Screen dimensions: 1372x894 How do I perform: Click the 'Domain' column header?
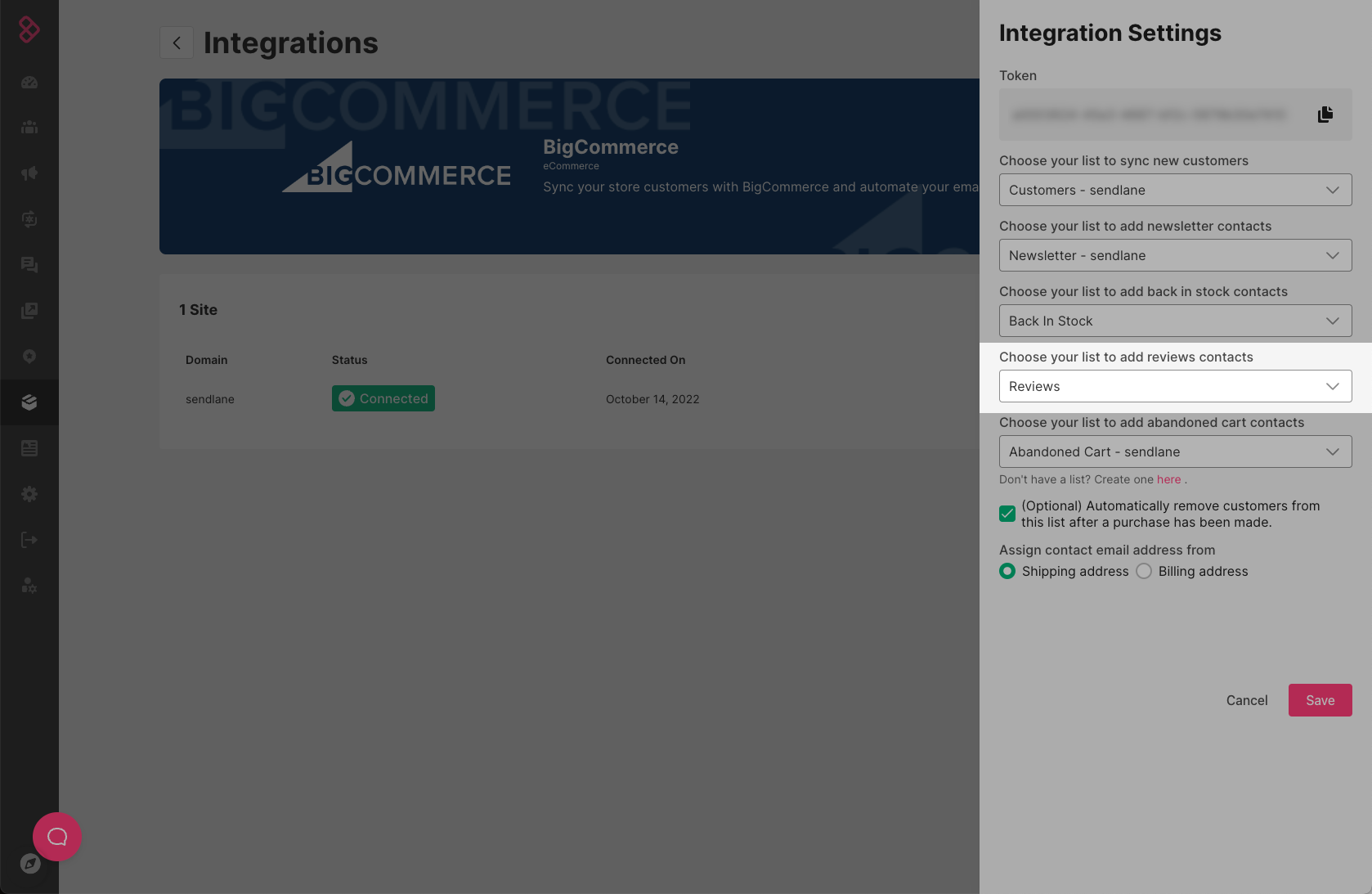(207, 360)
